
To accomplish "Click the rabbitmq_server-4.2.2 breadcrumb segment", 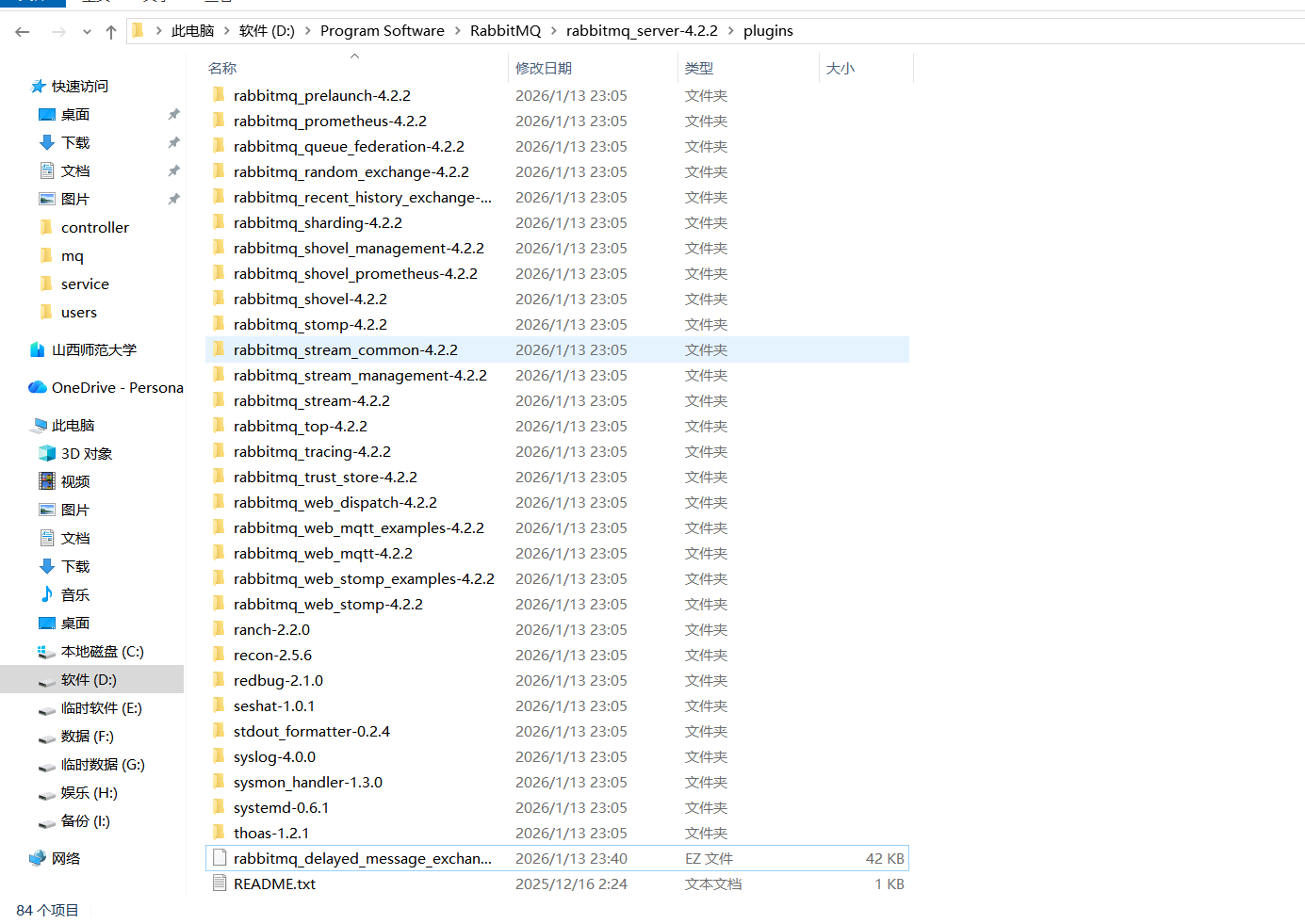I will click(642, 31).
